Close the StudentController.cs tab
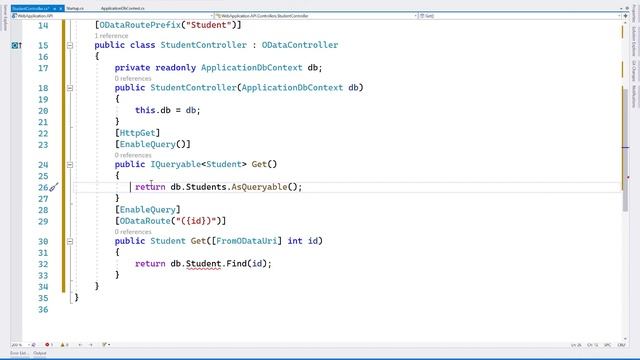 (61, 8)
